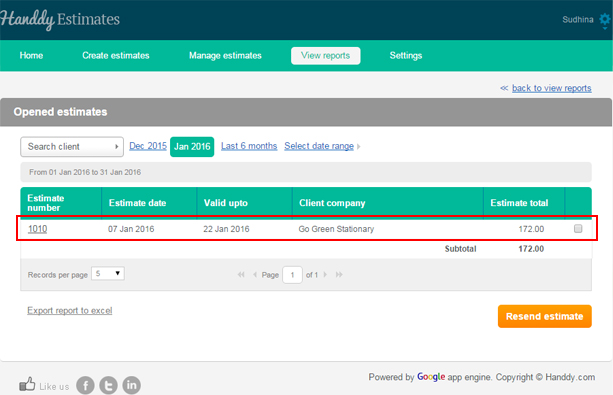This screenshot has height=395, width=613.
Task: Click the bold Subtotal amount 172.00
Action: [x=531, y=249]
